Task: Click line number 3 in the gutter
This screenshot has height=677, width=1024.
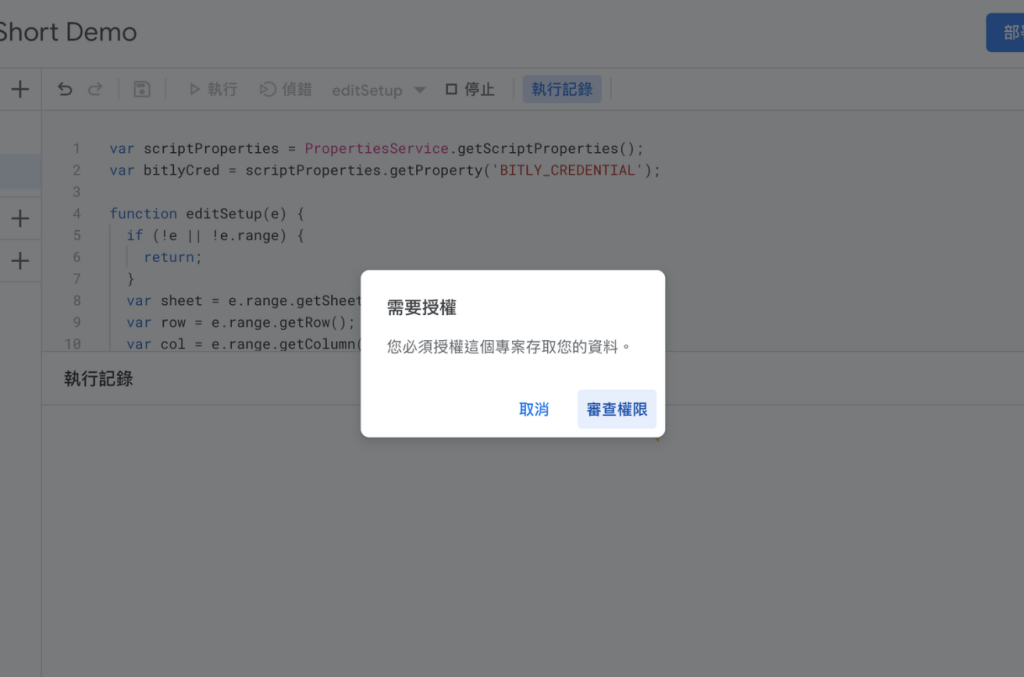Action: pyautogui.click(x=76, y=192)
